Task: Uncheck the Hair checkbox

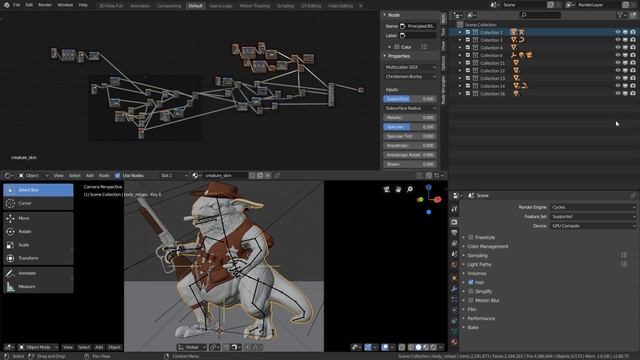Action: (471, 282)
